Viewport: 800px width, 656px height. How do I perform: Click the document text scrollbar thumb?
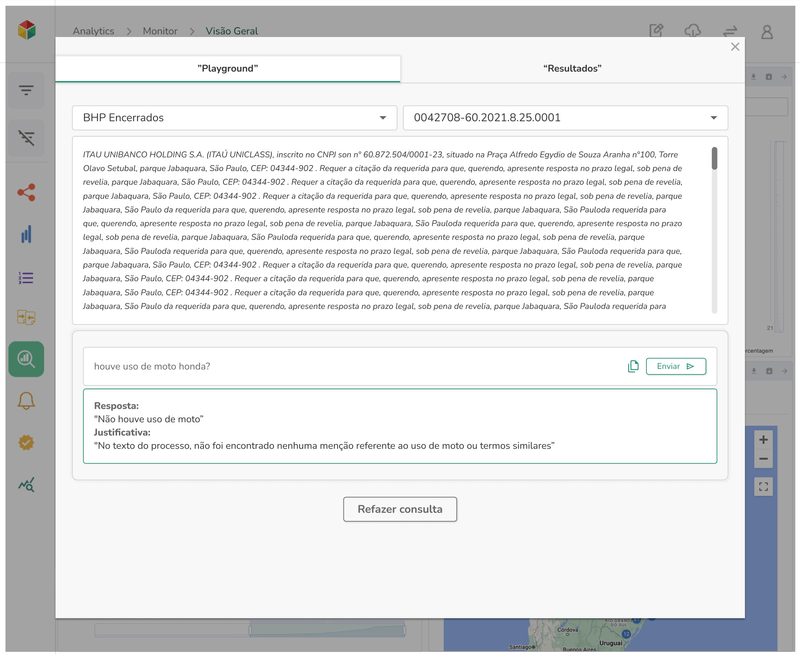pyautogui.click(x=714, y=158)
